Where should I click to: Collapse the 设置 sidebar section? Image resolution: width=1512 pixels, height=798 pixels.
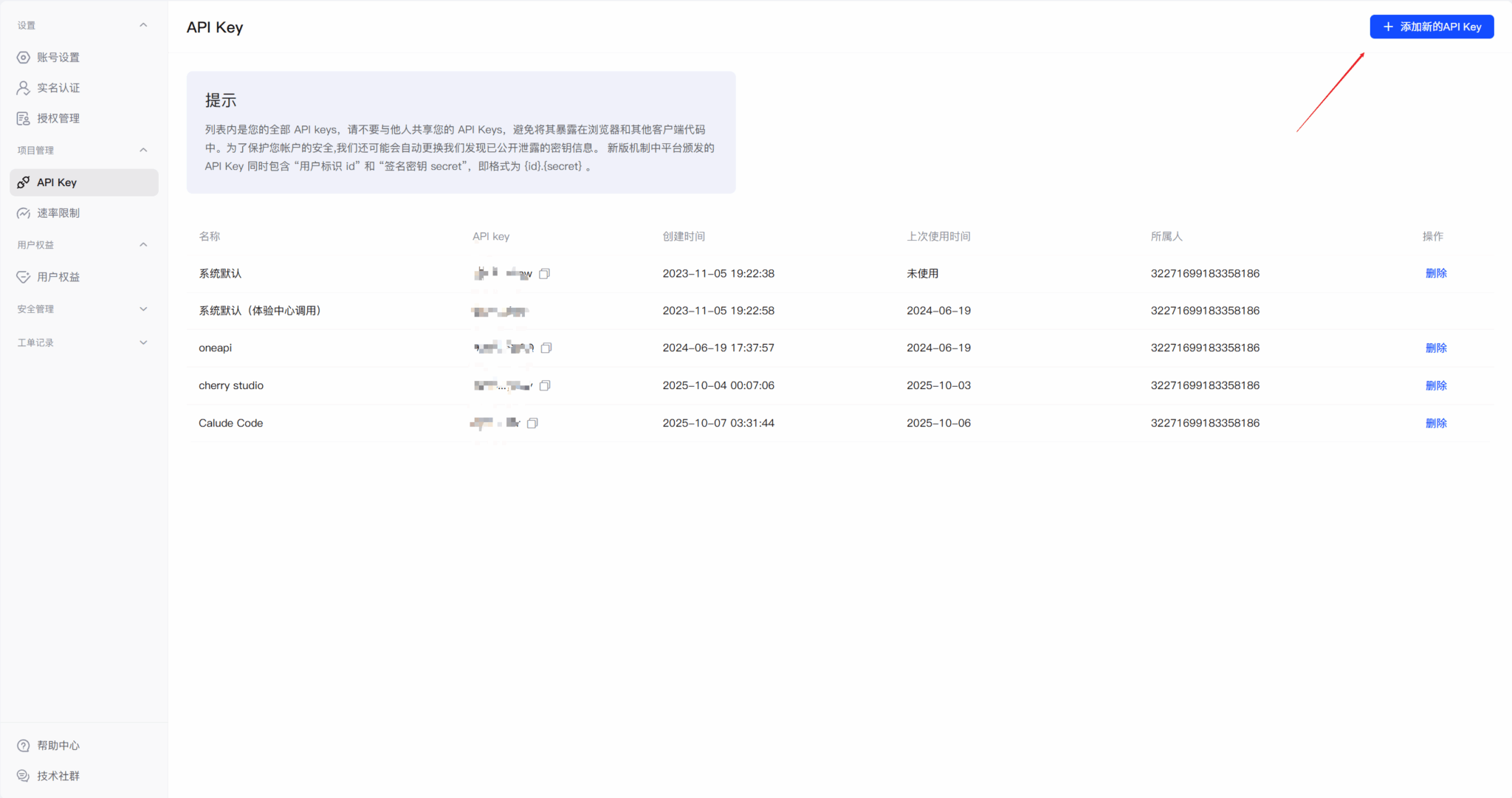coord(144,24)
